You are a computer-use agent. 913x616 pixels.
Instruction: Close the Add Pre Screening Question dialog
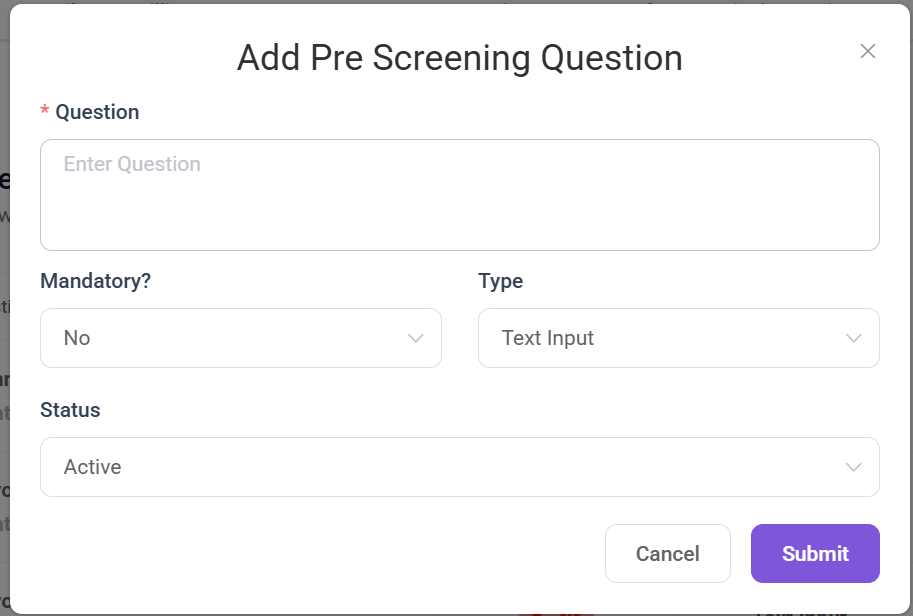(868, 52)
